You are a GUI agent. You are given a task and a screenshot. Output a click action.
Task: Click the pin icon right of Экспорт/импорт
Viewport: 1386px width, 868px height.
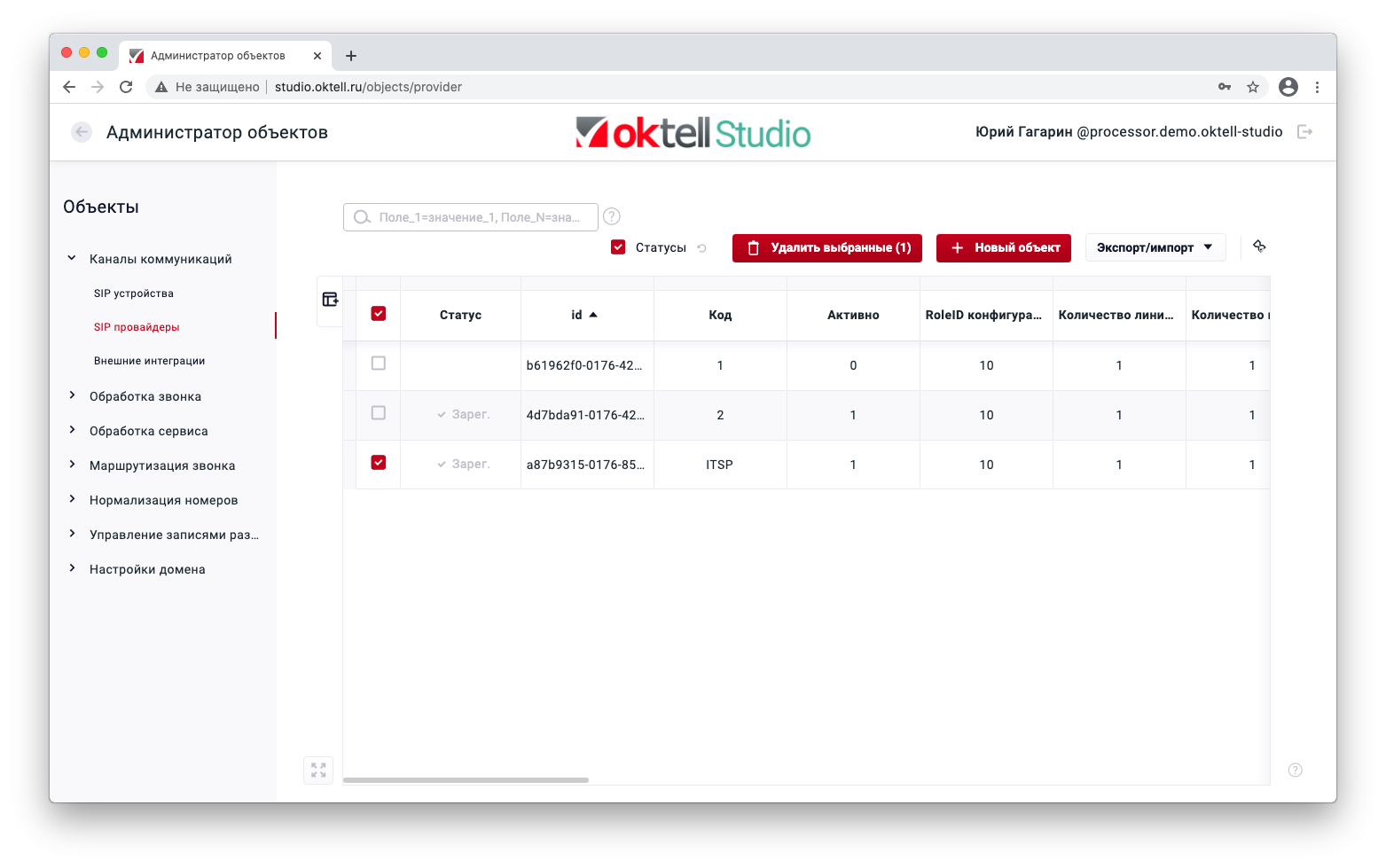tap(1259, 246)
